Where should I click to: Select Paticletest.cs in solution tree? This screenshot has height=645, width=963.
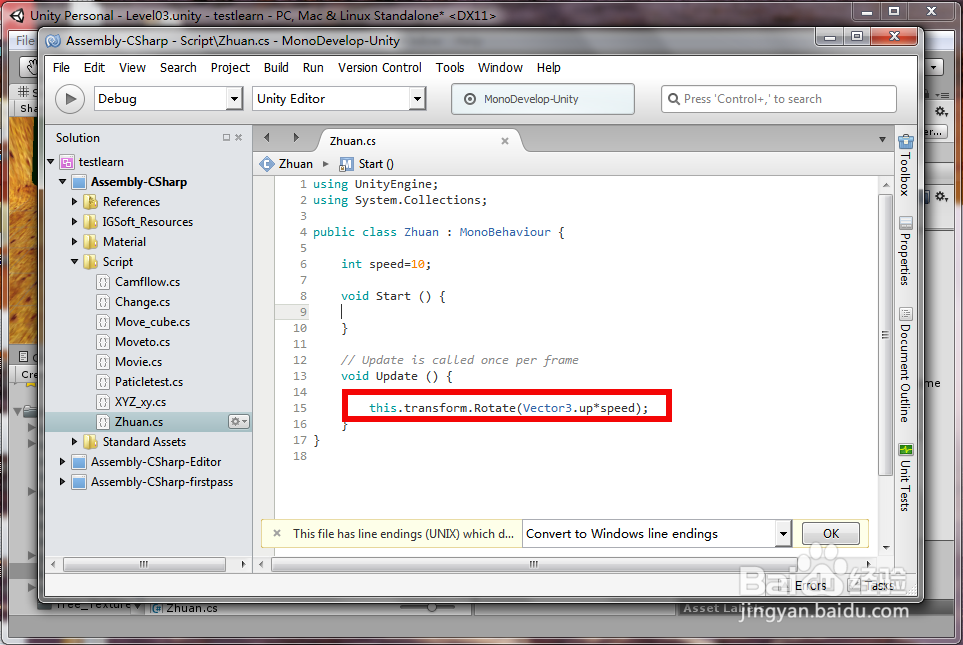click(149, 382)
